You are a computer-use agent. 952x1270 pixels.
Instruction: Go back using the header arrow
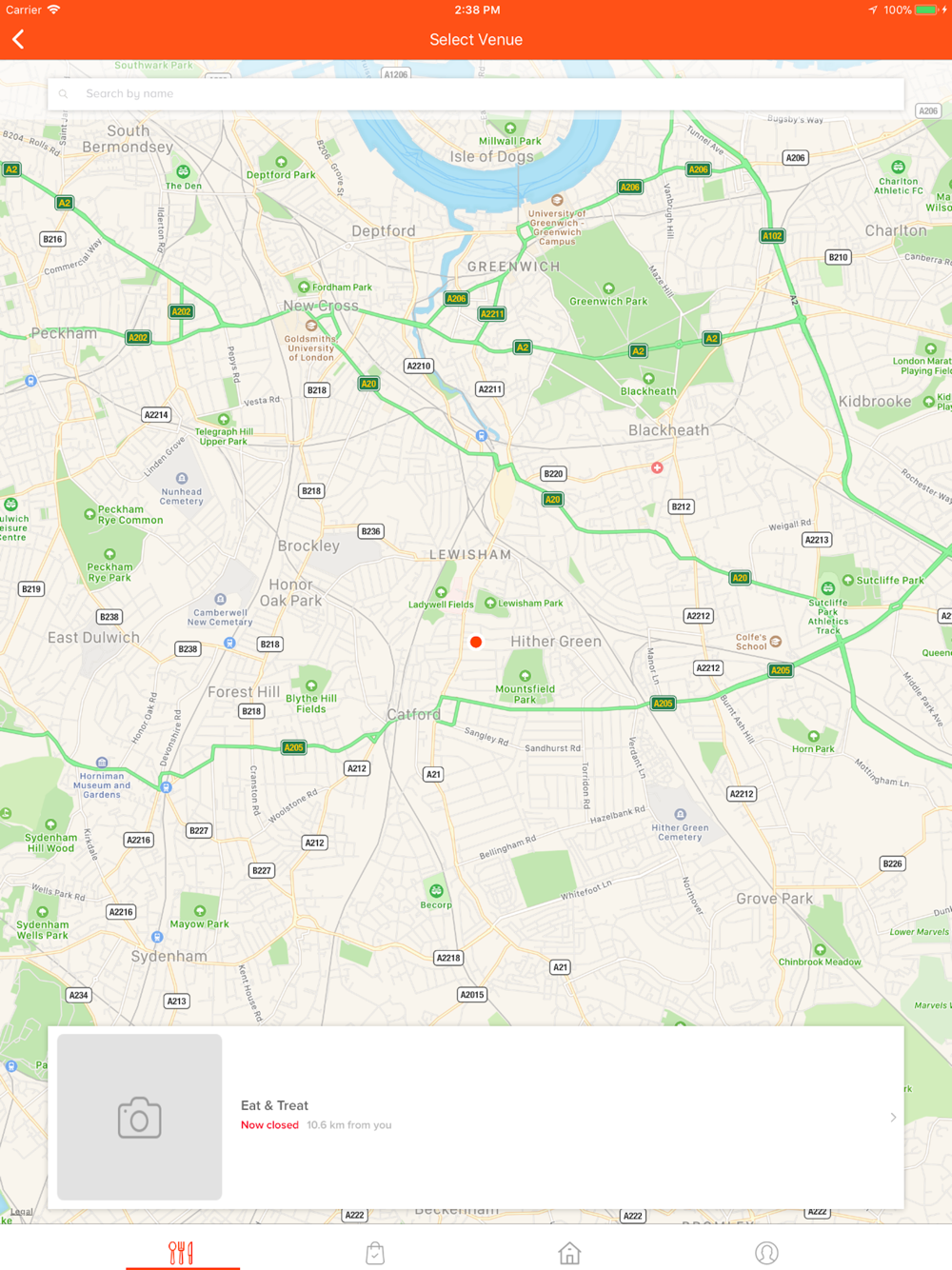[18, 39]
